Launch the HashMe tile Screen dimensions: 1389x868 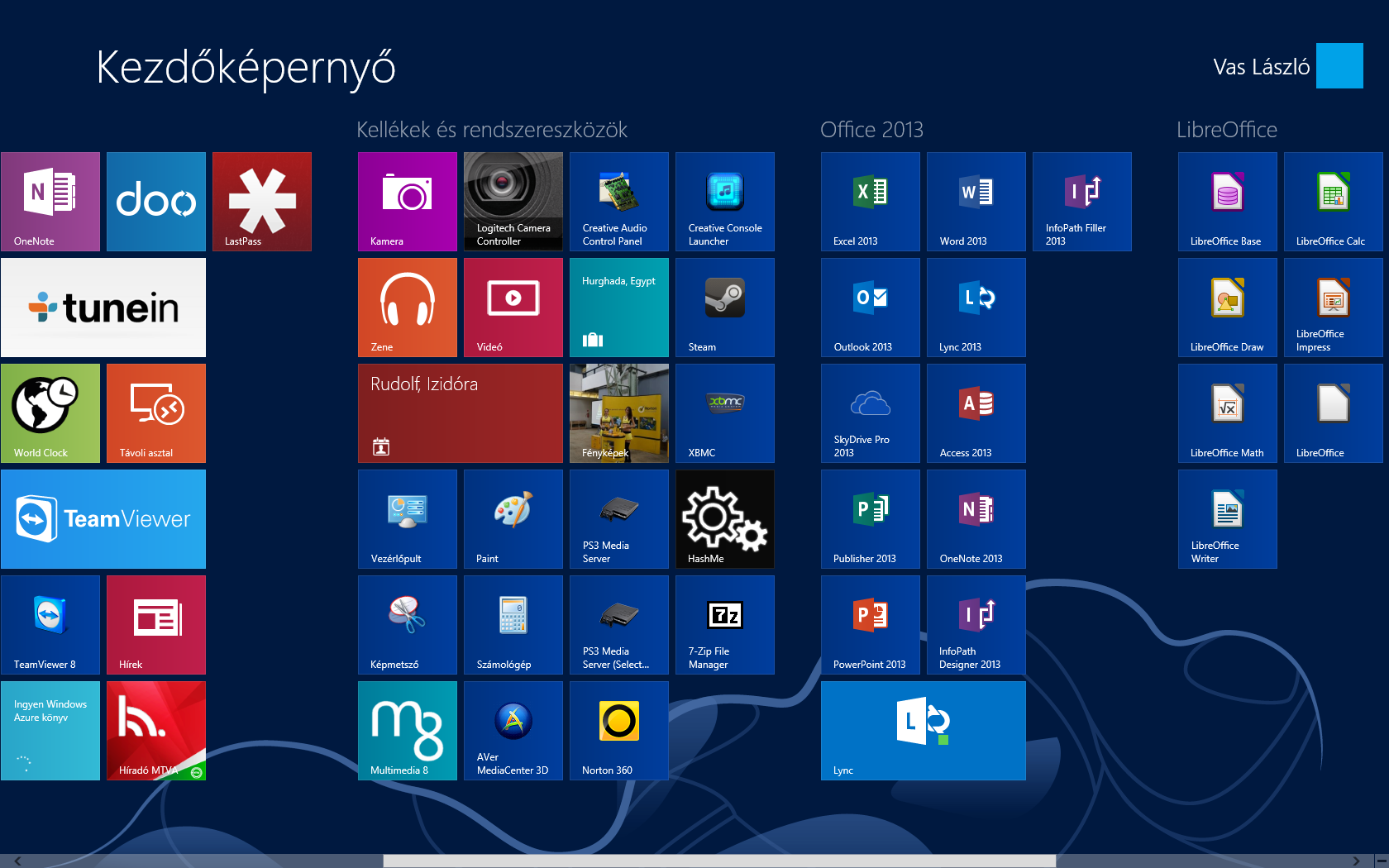click(x=725, y=519)
